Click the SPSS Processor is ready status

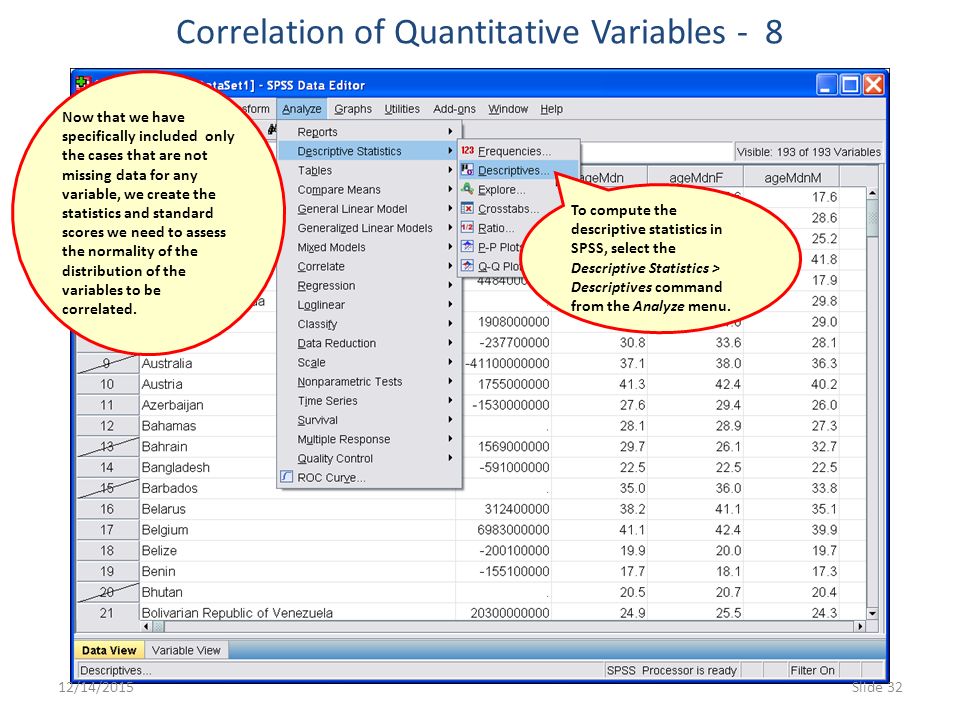[672, 670]
